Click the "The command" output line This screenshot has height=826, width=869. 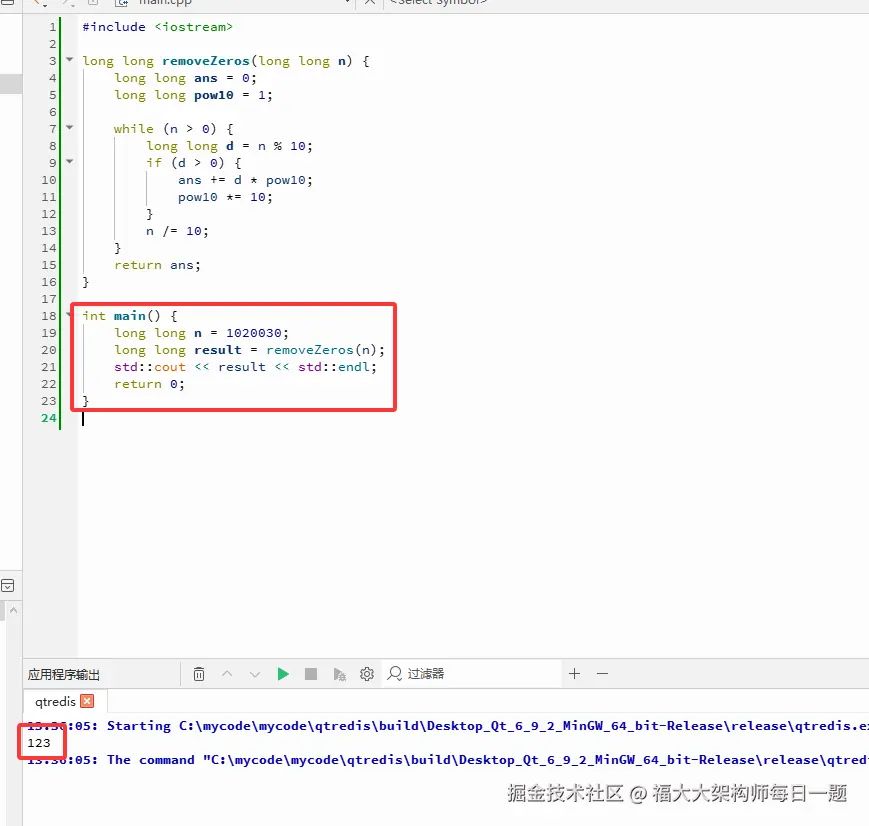click(x=448, y=760)
